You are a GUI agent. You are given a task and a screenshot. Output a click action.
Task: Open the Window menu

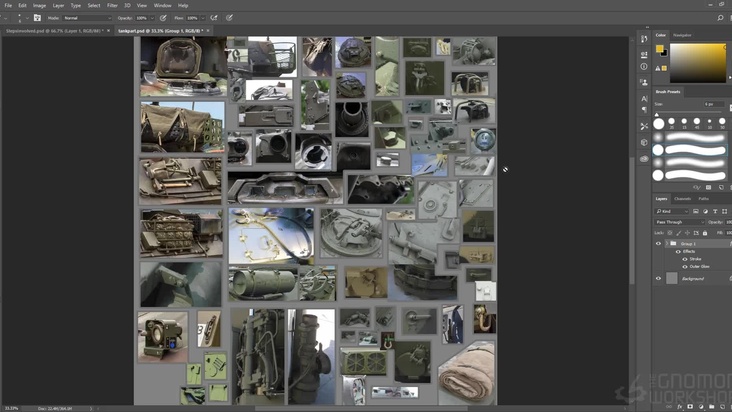click(162, 6)
